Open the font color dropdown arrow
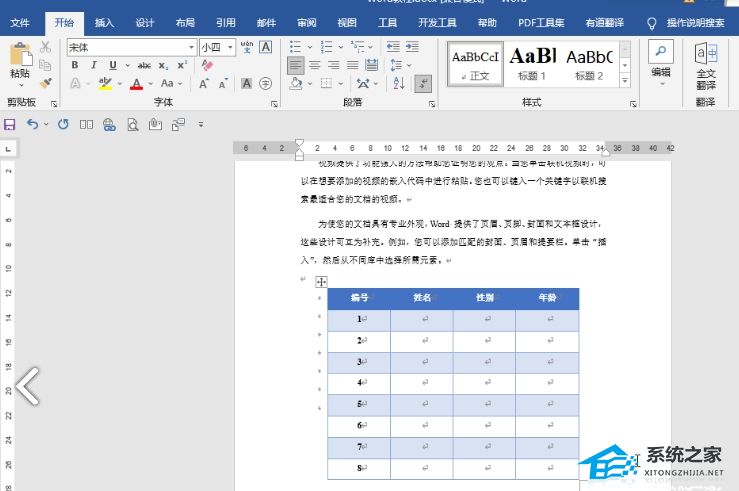The width and height of the screenshot is (739, 491). [151, 84]
